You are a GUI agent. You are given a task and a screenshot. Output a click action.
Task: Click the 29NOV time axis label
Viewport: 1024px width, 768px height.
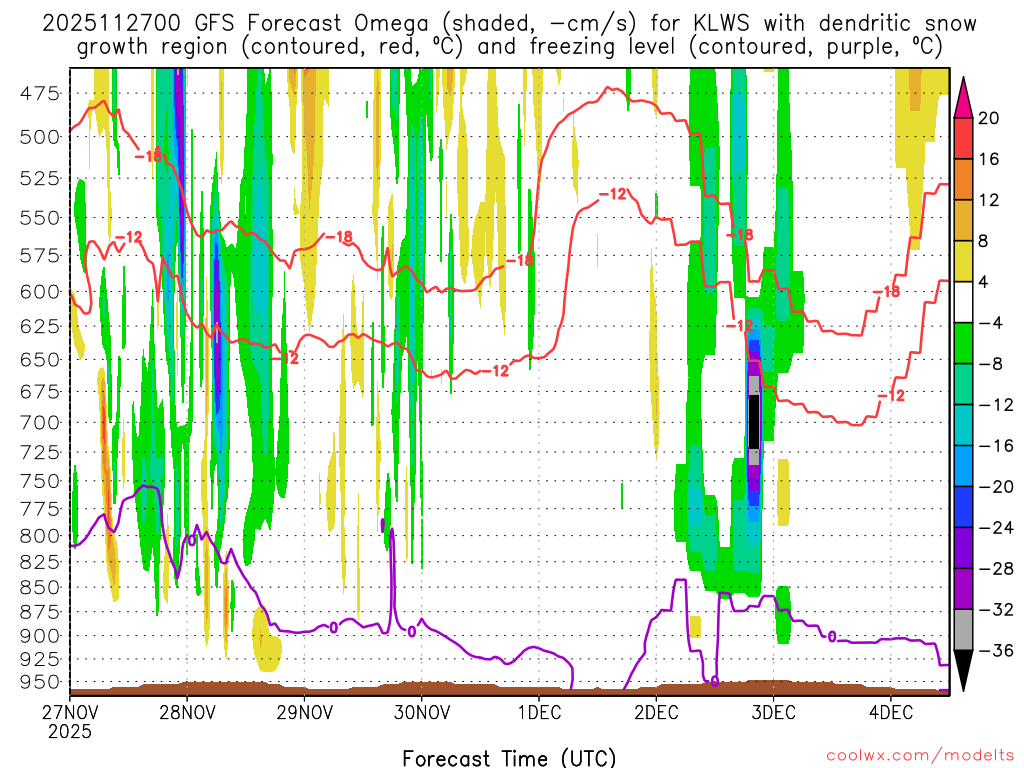tap(304, 712)
